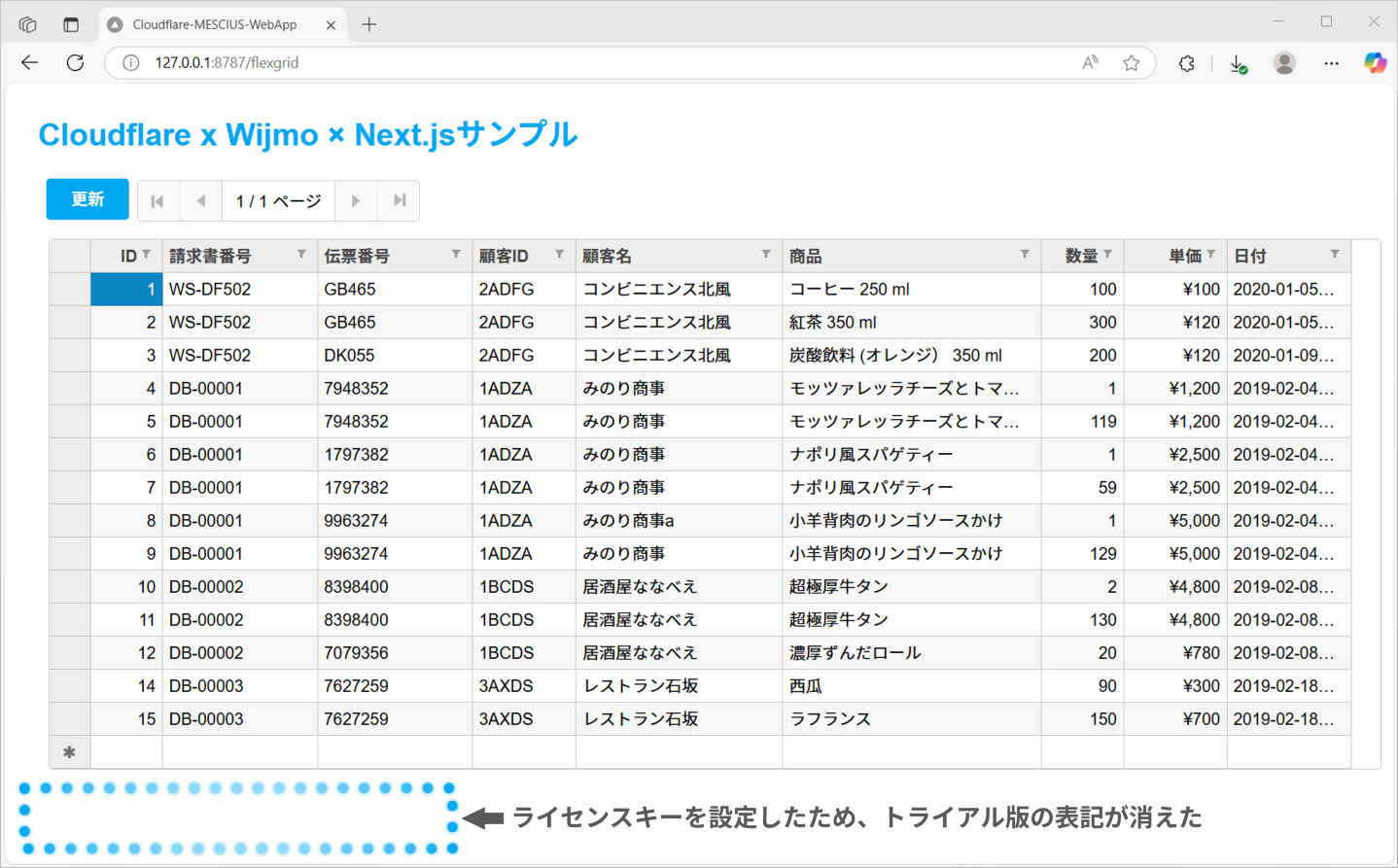The width and height of the screenshot is (1398, 868).
Task: Open the tab actions menu icon
Action: [71, 24]
